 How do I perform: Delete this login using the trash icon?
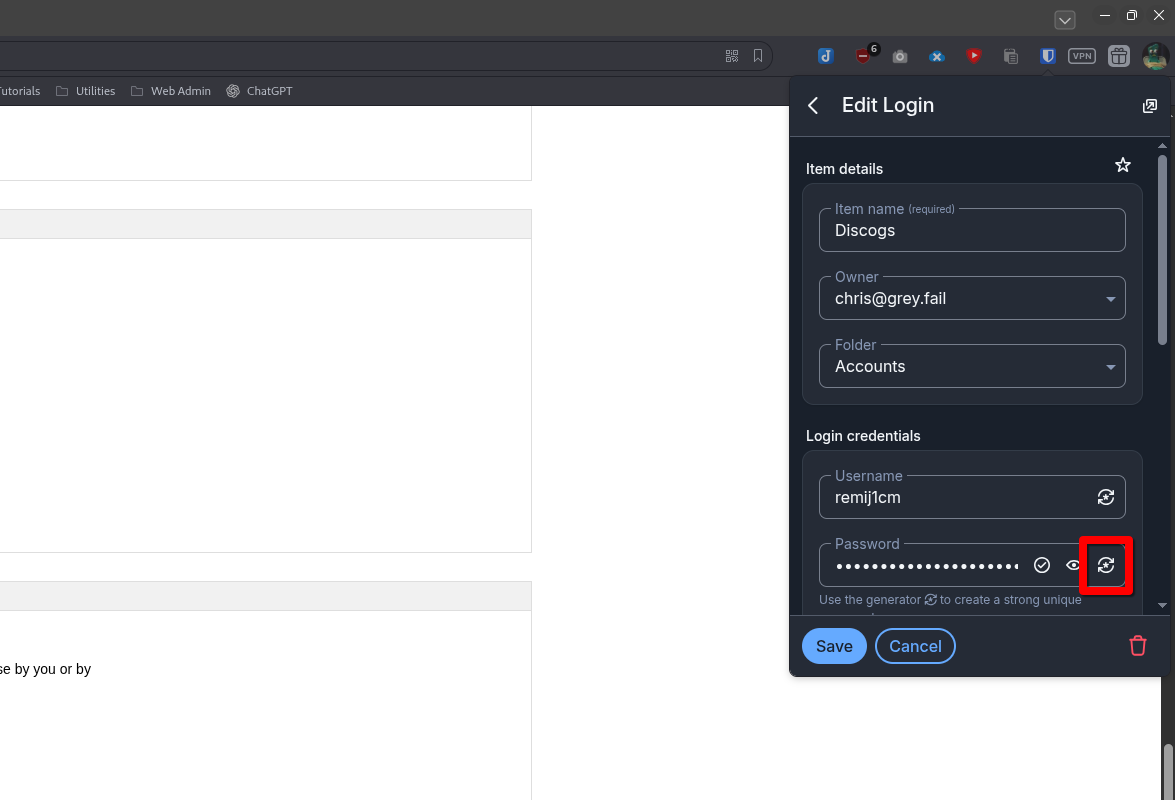(1137, 645)
